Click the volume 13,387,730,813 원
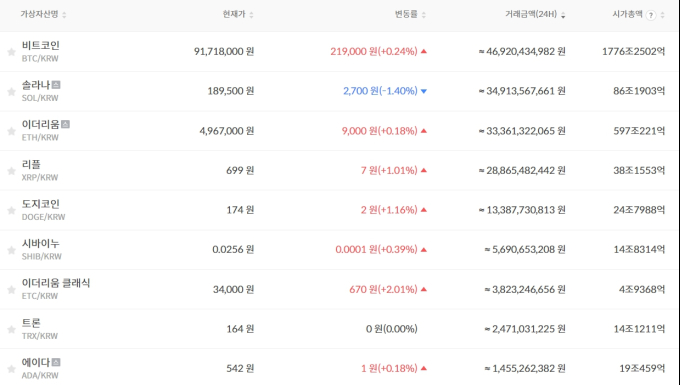This screenshot has width=680, height=385. click(x=522, y=210)
